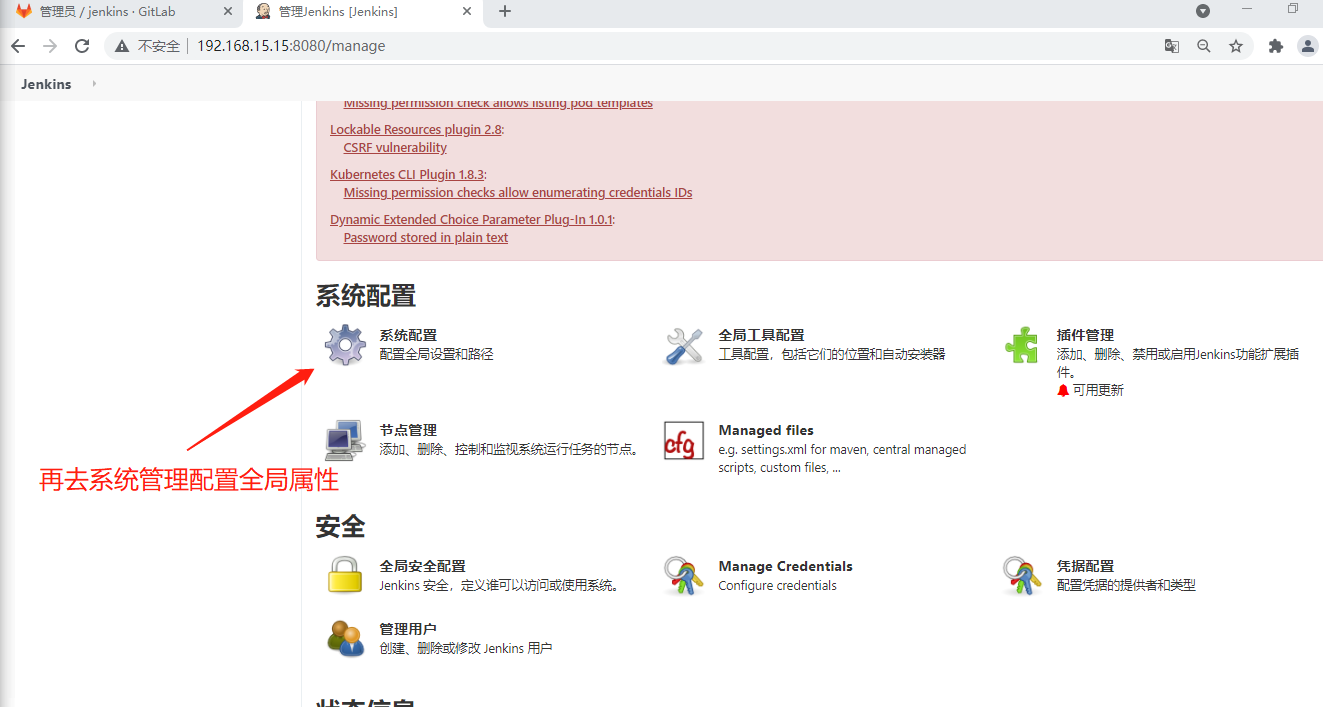Click the 凭据配置 title
The width and height of the screenshot is (1323, 707).
[1085, 566]
